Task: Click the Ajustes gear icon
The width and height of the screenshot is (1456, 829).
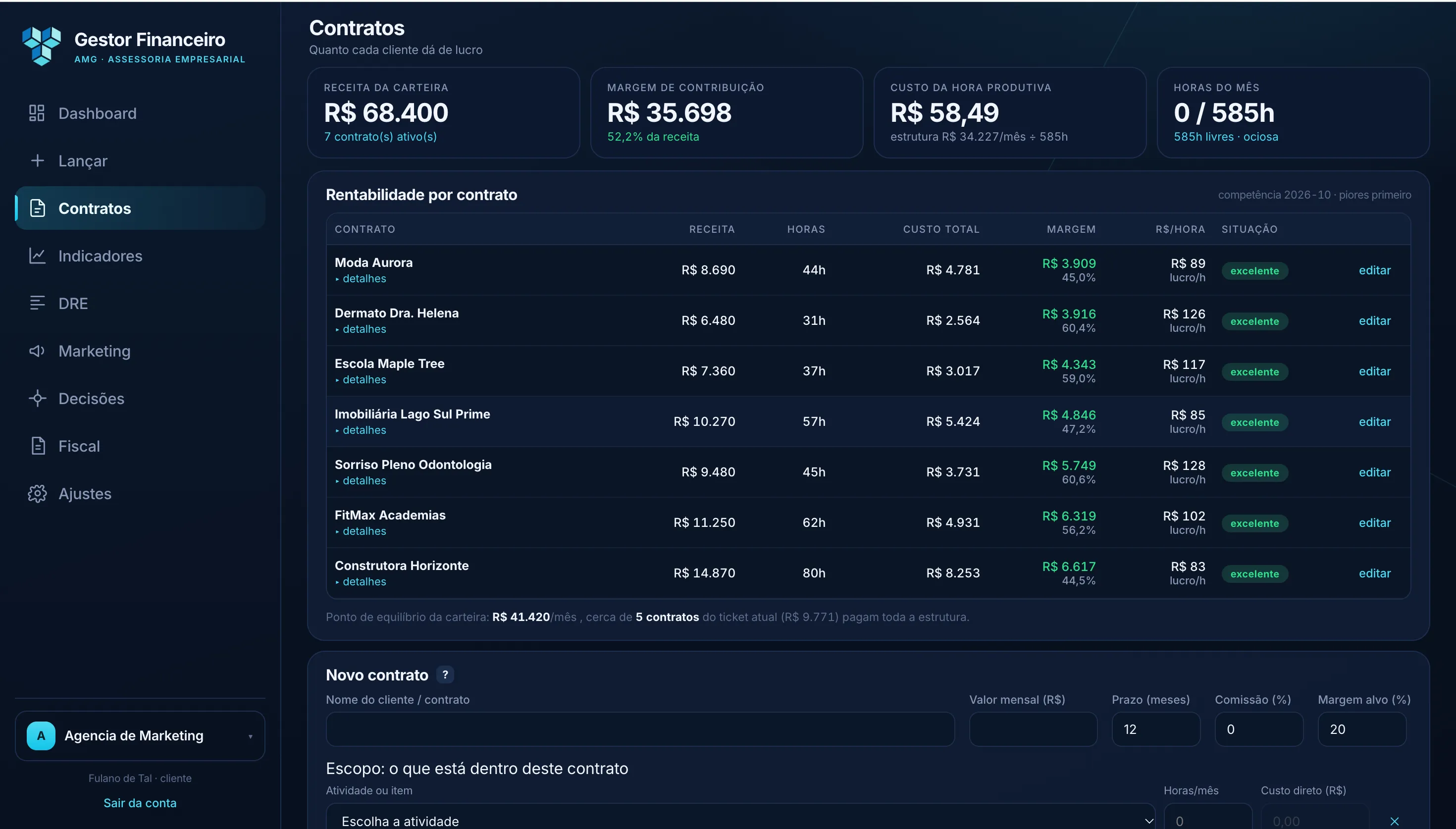Action: click(37, 493)
